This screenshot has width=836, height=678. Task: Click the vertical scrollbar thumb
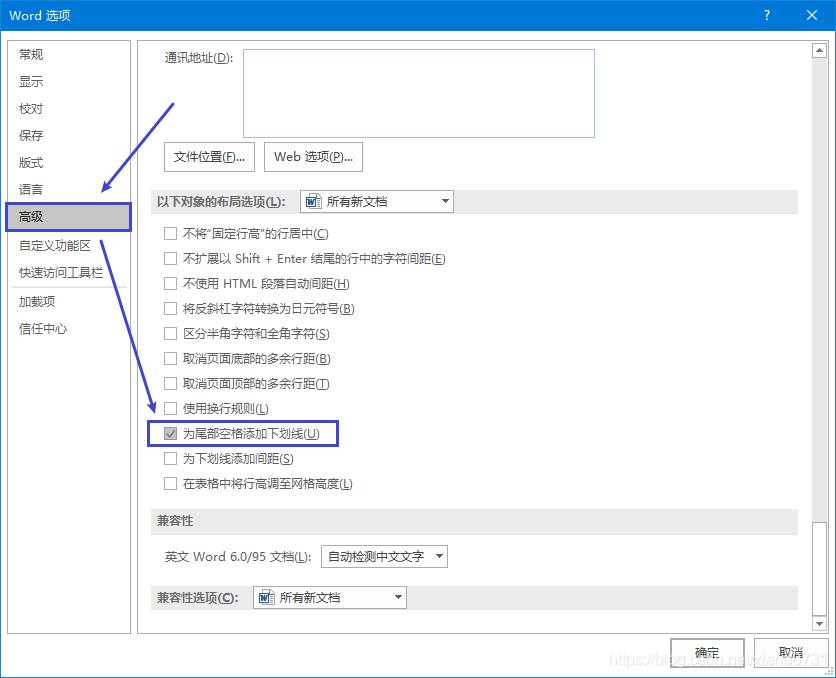(819, 569)
